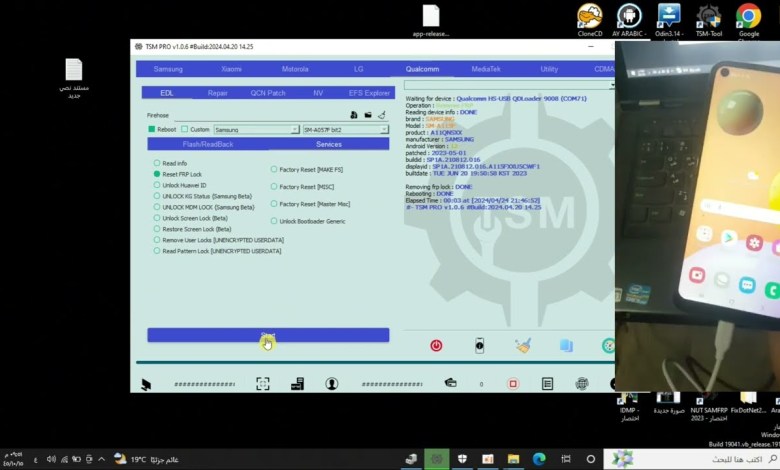
Task: Open the Flash/ReadBack section
Action: point(207,144)
